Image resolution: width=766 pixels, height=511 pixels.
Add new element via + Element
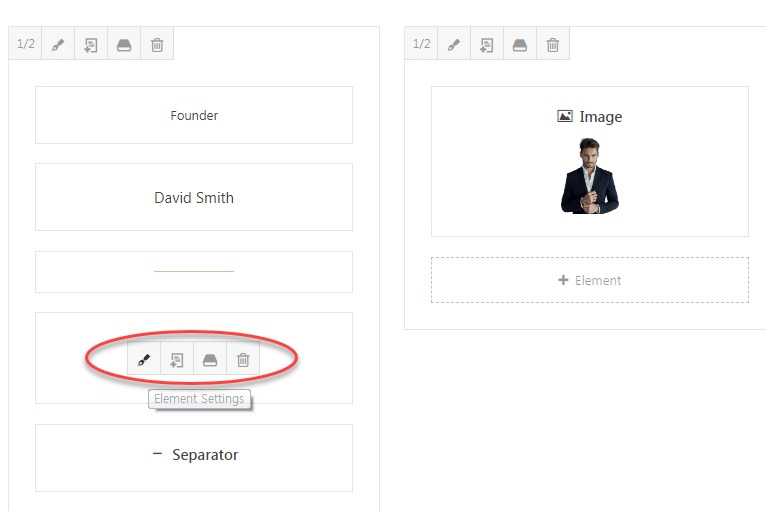(590, 280)
